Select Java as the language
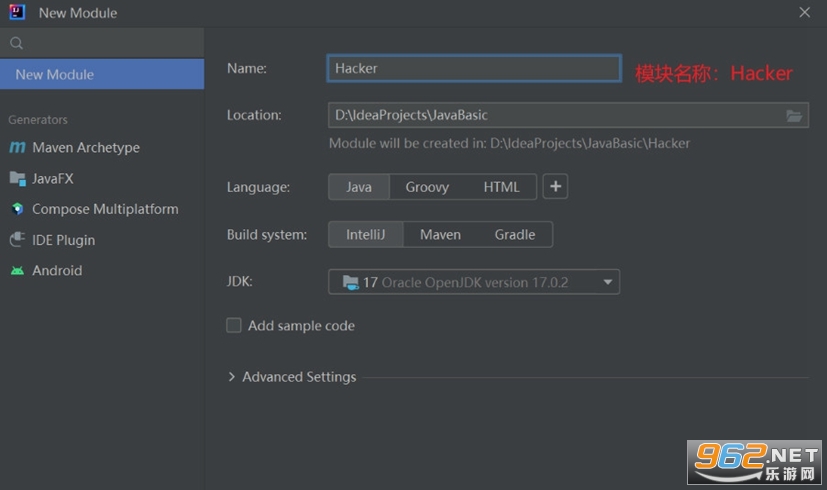Viewport: 827px width, 490px height. click(359, 187)
